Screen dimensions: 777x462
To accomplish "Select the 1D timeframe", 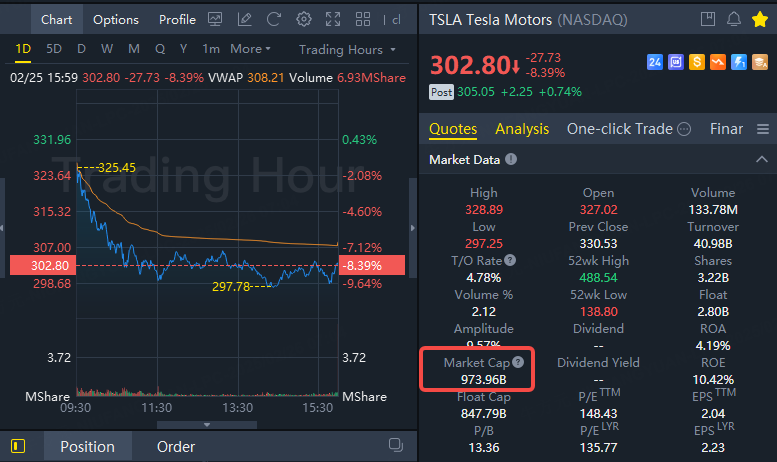I will (23, 49).
